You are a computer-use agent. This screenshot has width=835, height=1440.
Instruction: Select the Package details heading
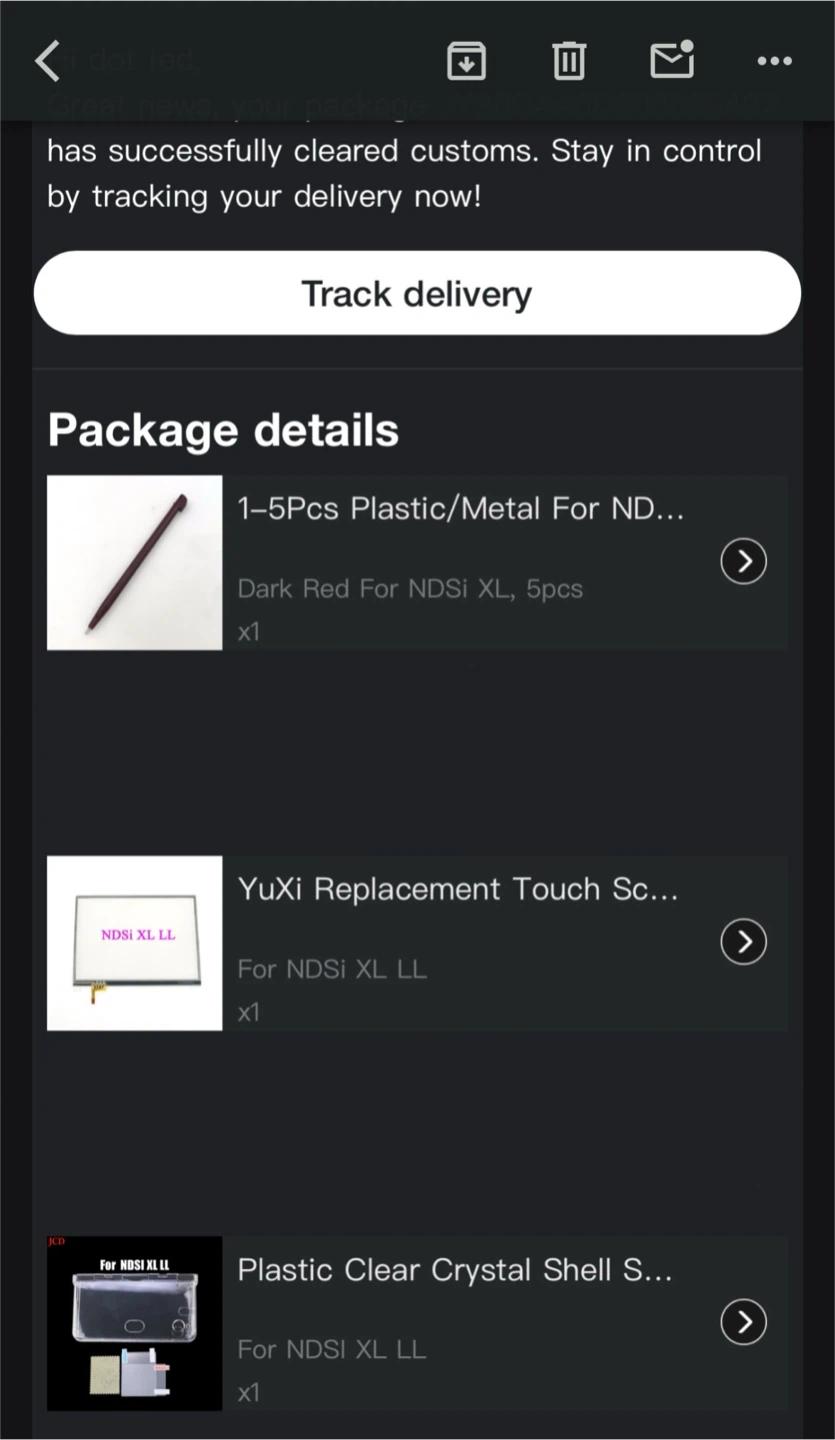(x=223, y=430)
